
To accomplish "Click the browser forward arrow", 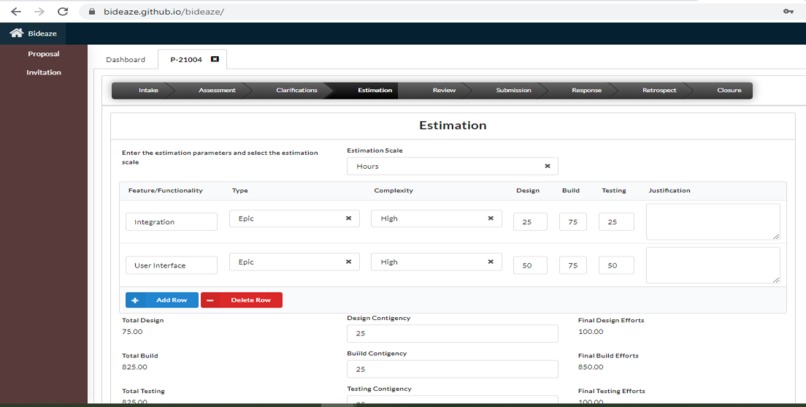I will [40, 11].
